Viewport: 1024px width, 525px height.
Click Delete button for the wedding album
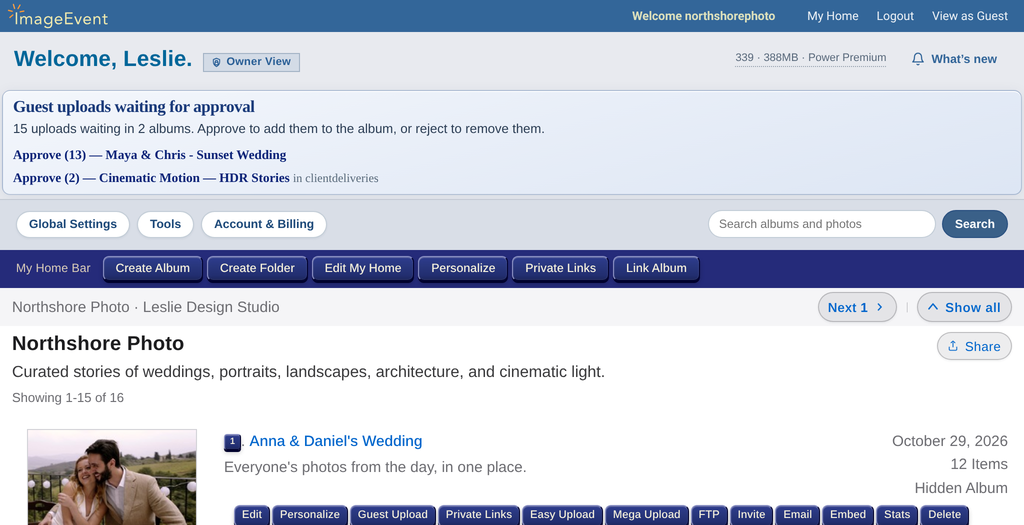[944, 515]
